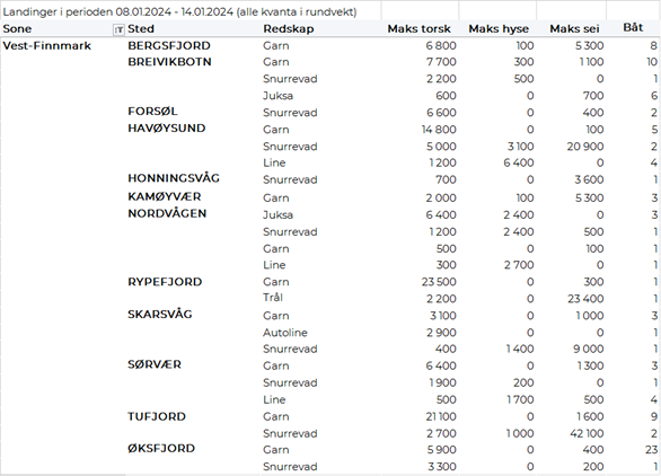Click the TUFJORD place label
Image resolution: width=661 pixels, height=476 pixels.
[157, 415]
